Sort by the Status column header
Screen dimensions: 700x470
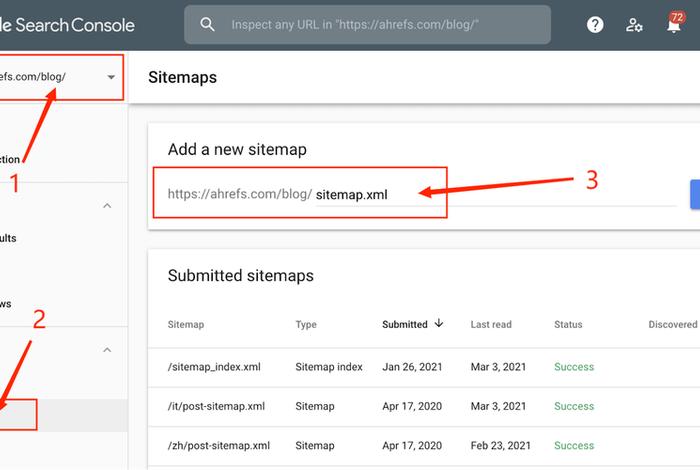(568, 324)
